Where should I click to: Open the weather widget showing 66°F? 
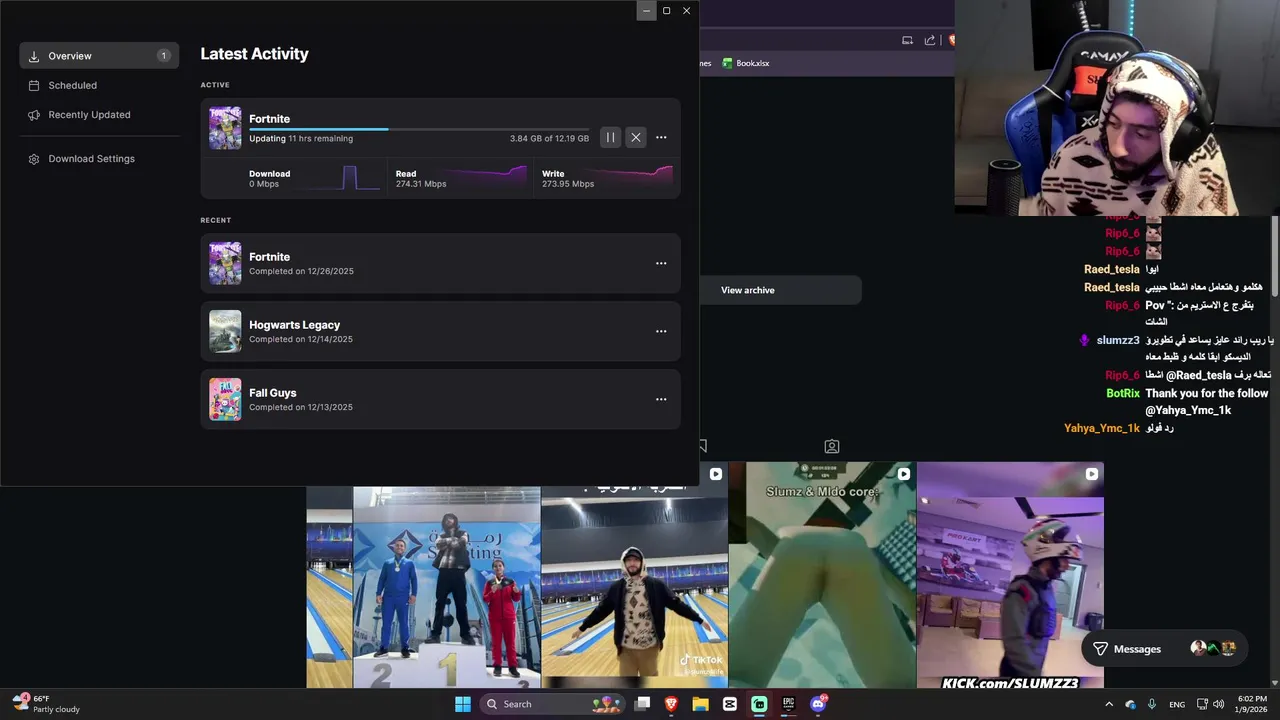coord(45,704)
